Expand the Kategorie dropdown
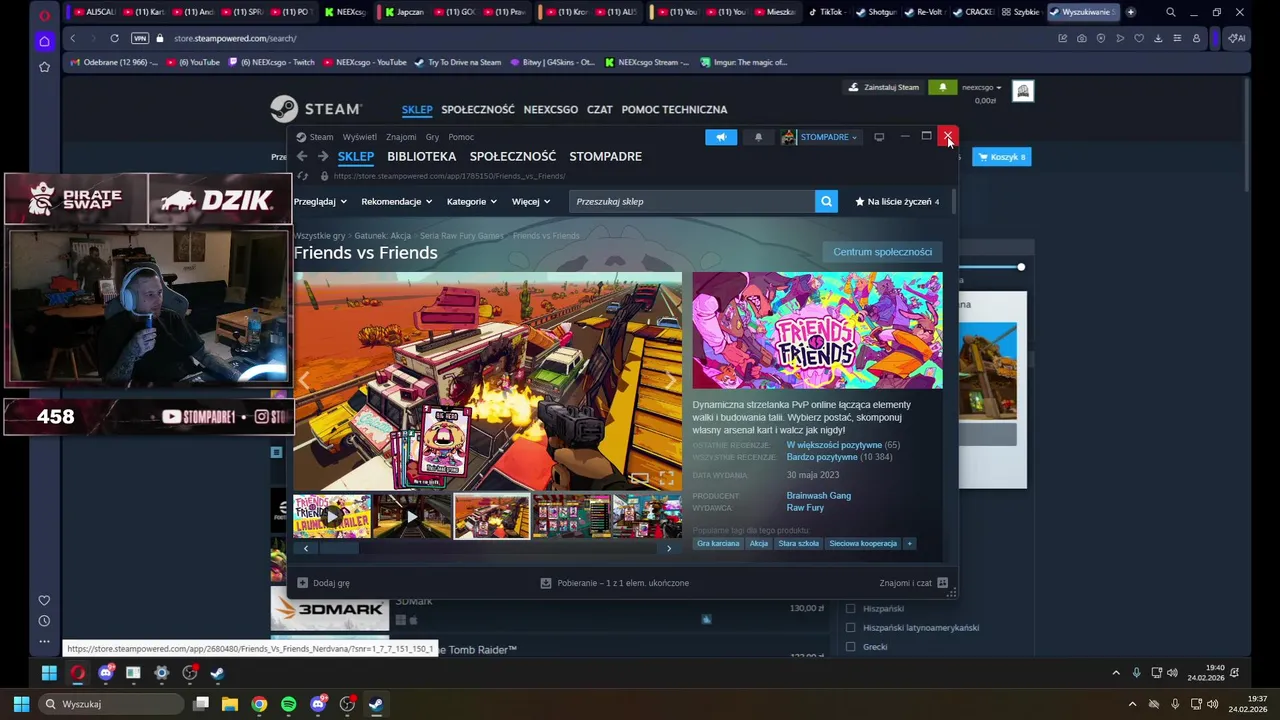Viewport: 1280px width, 720px height. pos(472,201)
